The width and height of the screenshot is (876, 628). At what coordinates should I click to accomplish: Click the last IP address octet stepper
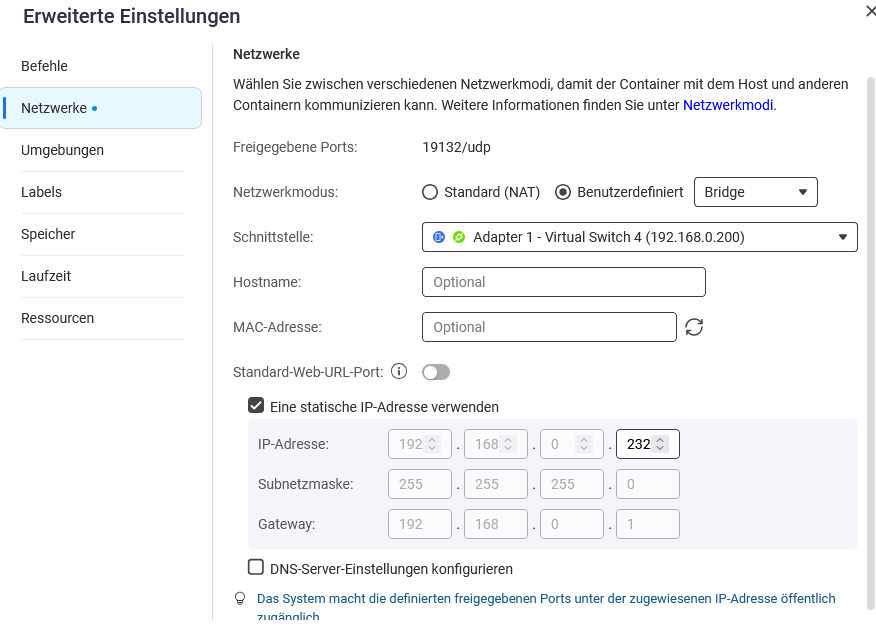pos(660,443)
